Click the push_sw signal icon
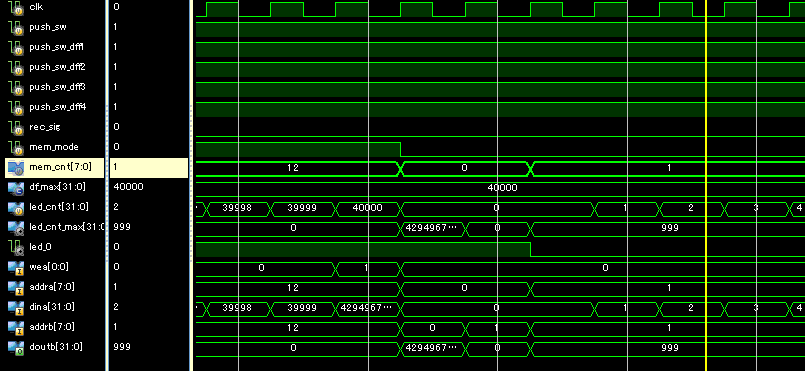Screen dimensions: 805x371 coord(15,28)
